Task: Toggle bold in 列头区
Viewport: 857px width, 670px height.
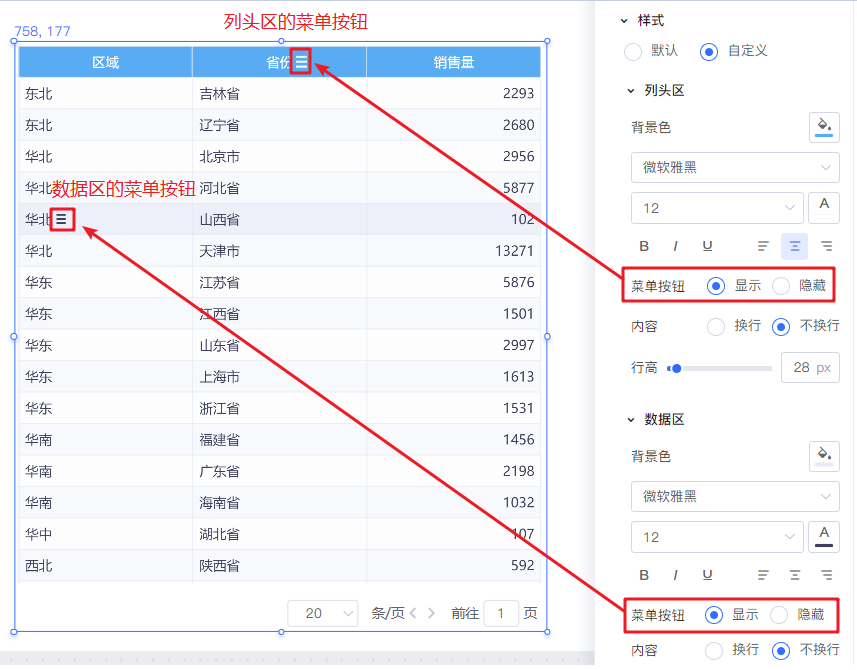Action: (x=644, y=246)
